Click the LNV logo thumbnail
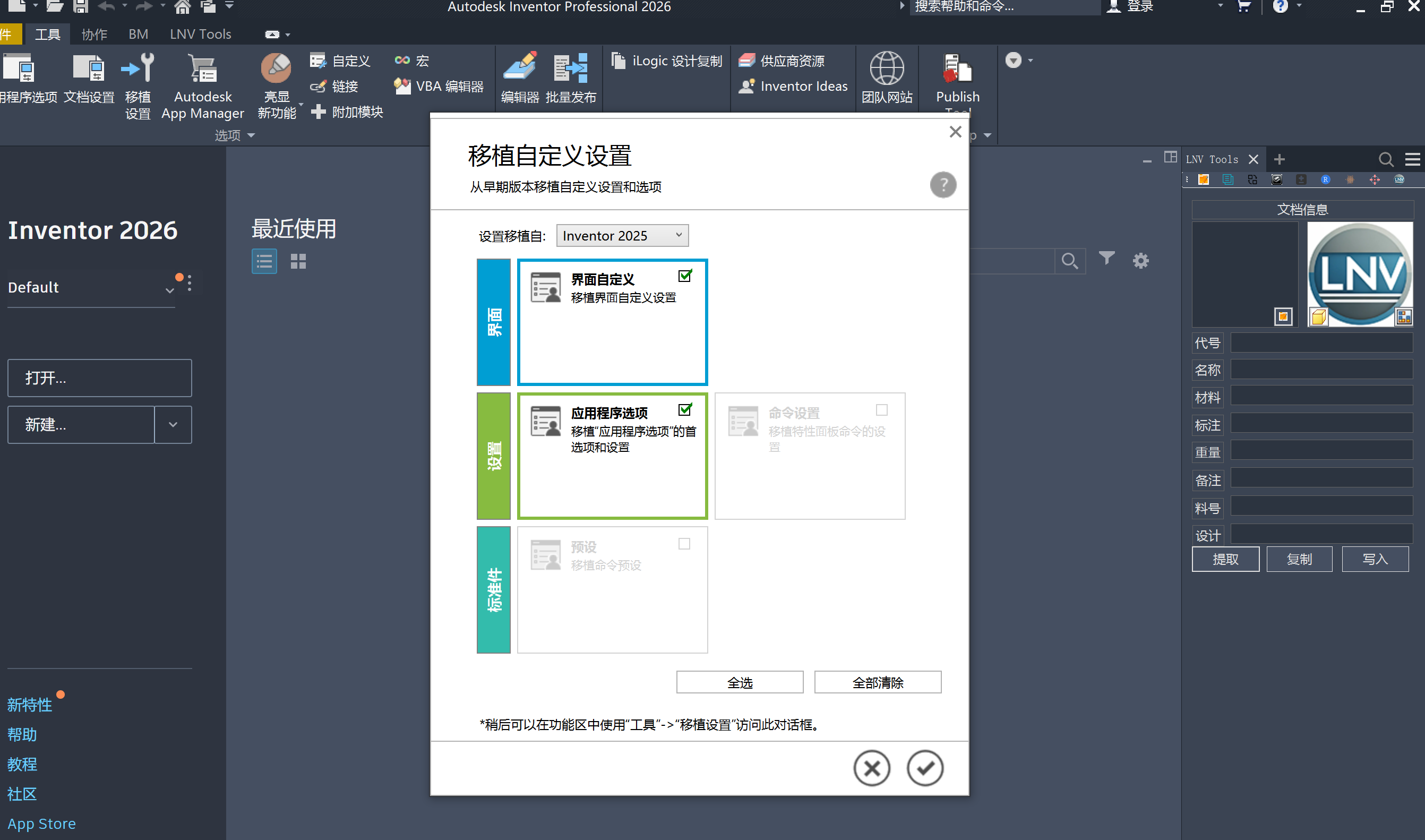1425x840 pixels. [x=1360, y=274]
